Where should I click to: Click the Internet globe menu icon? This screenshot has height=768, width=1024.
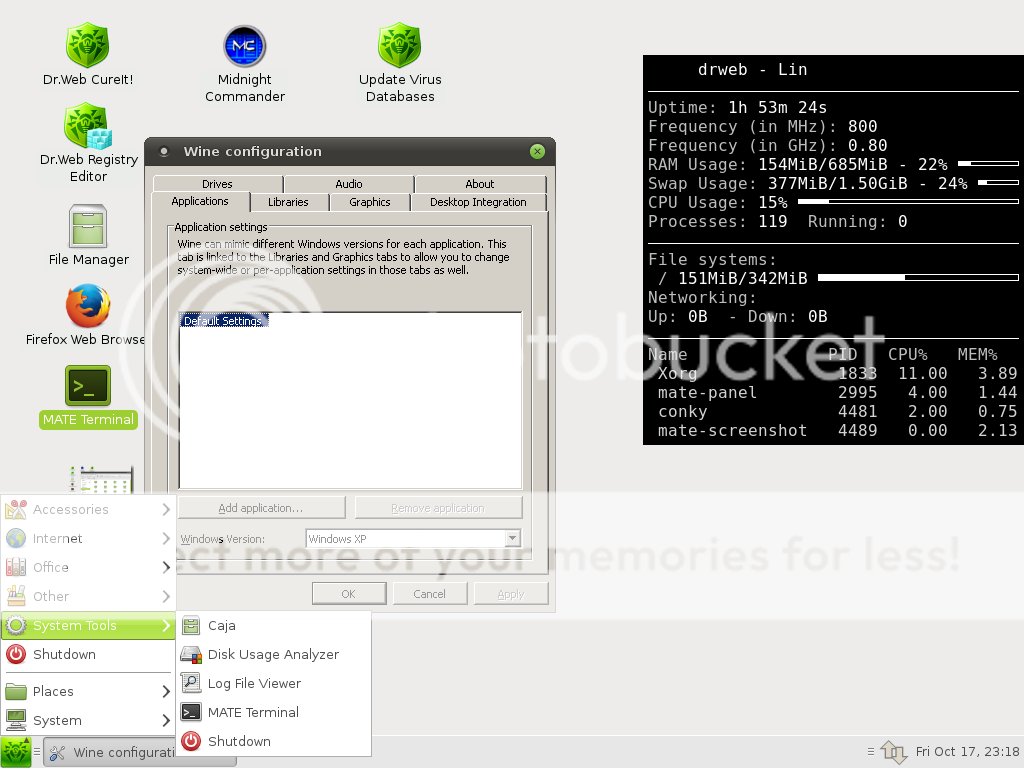[x=16, y=538]
